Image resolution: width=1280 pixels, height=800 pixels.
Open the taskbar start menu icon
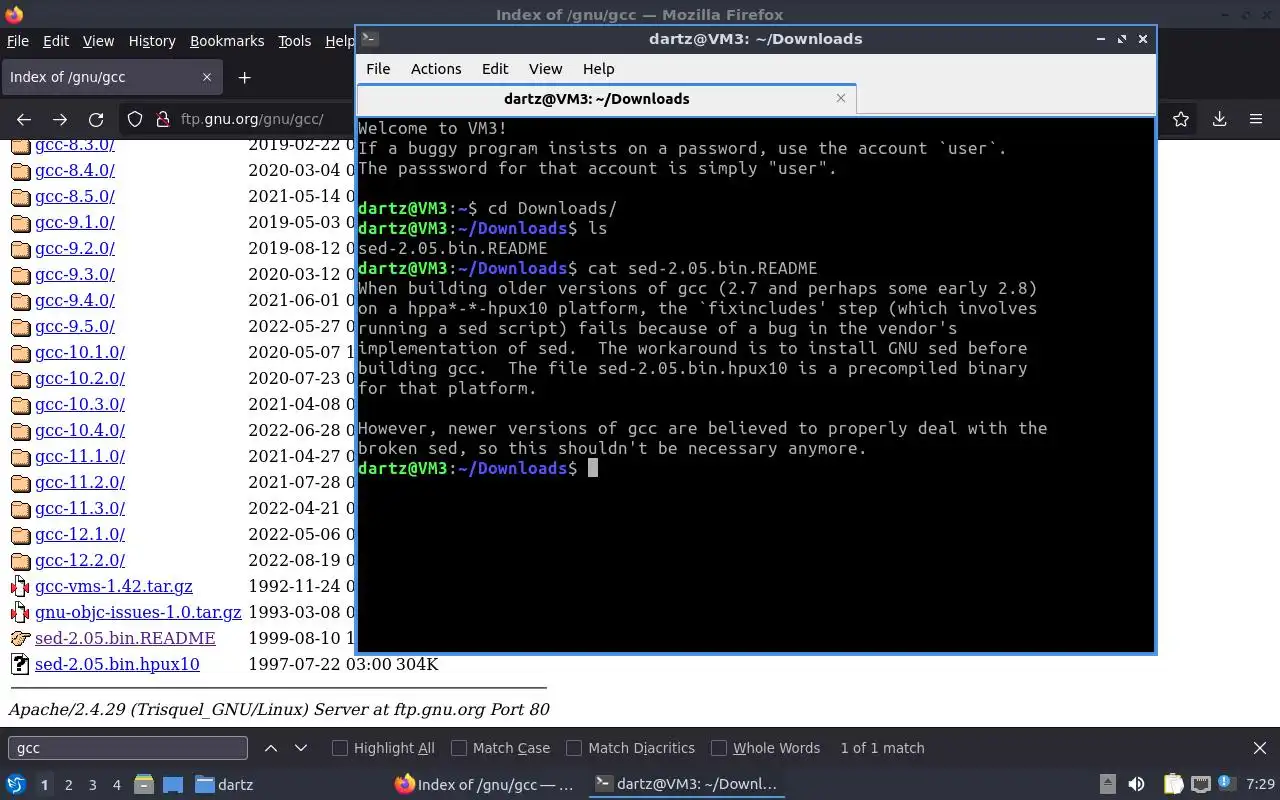[15, 785]
